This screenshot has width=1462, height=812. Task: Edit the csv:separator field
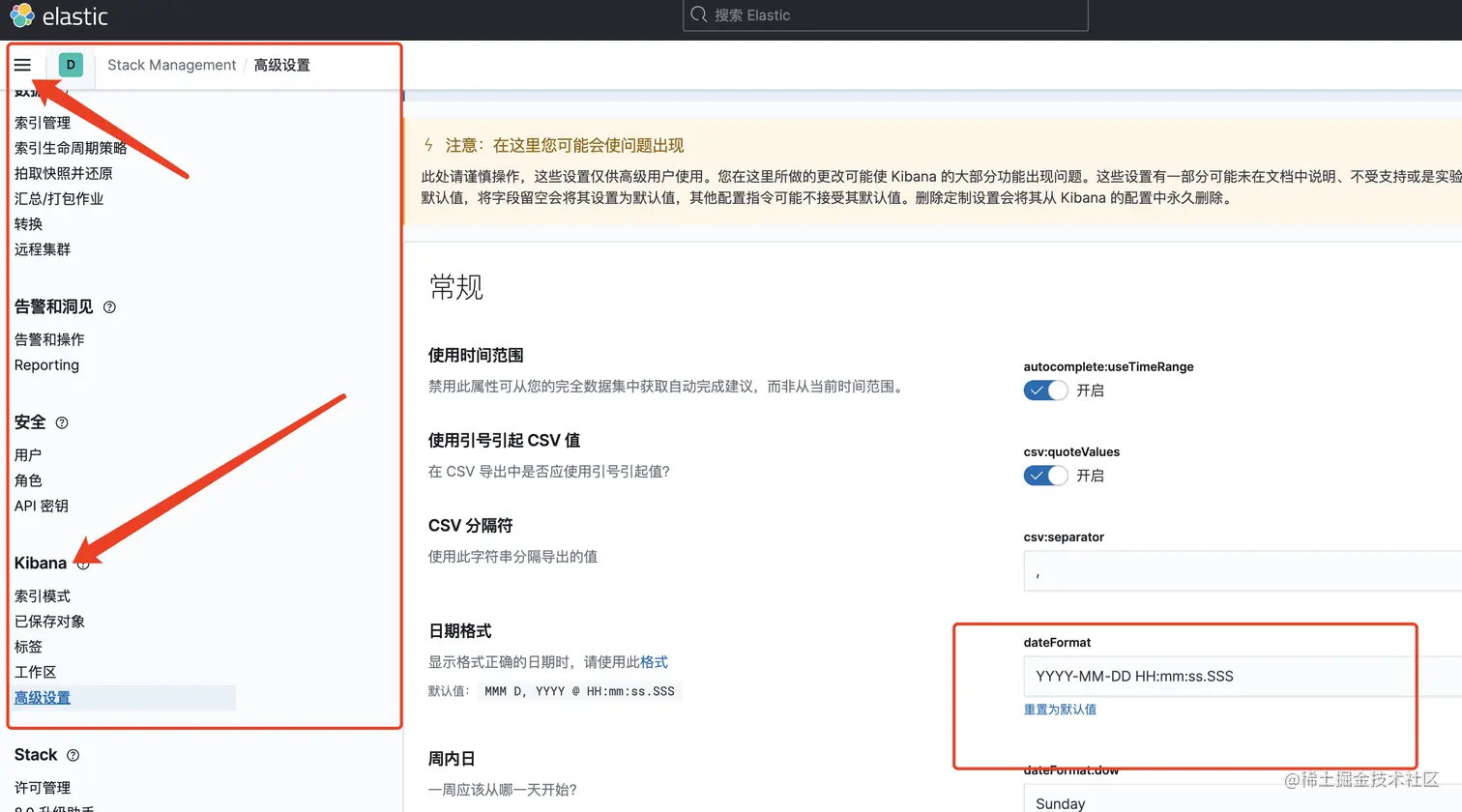[1243, 571]
